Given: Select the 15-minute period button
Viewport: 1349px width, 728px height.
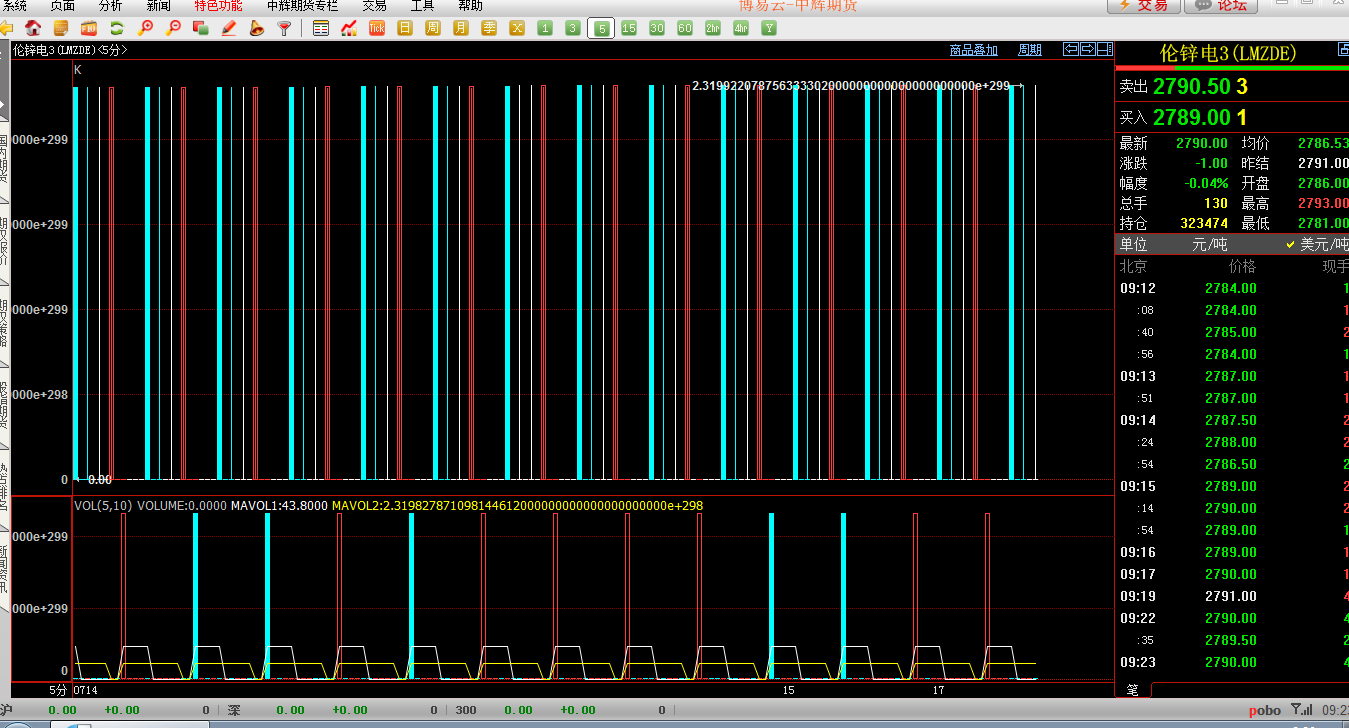Looking at the screenshot, I should 628,28.
